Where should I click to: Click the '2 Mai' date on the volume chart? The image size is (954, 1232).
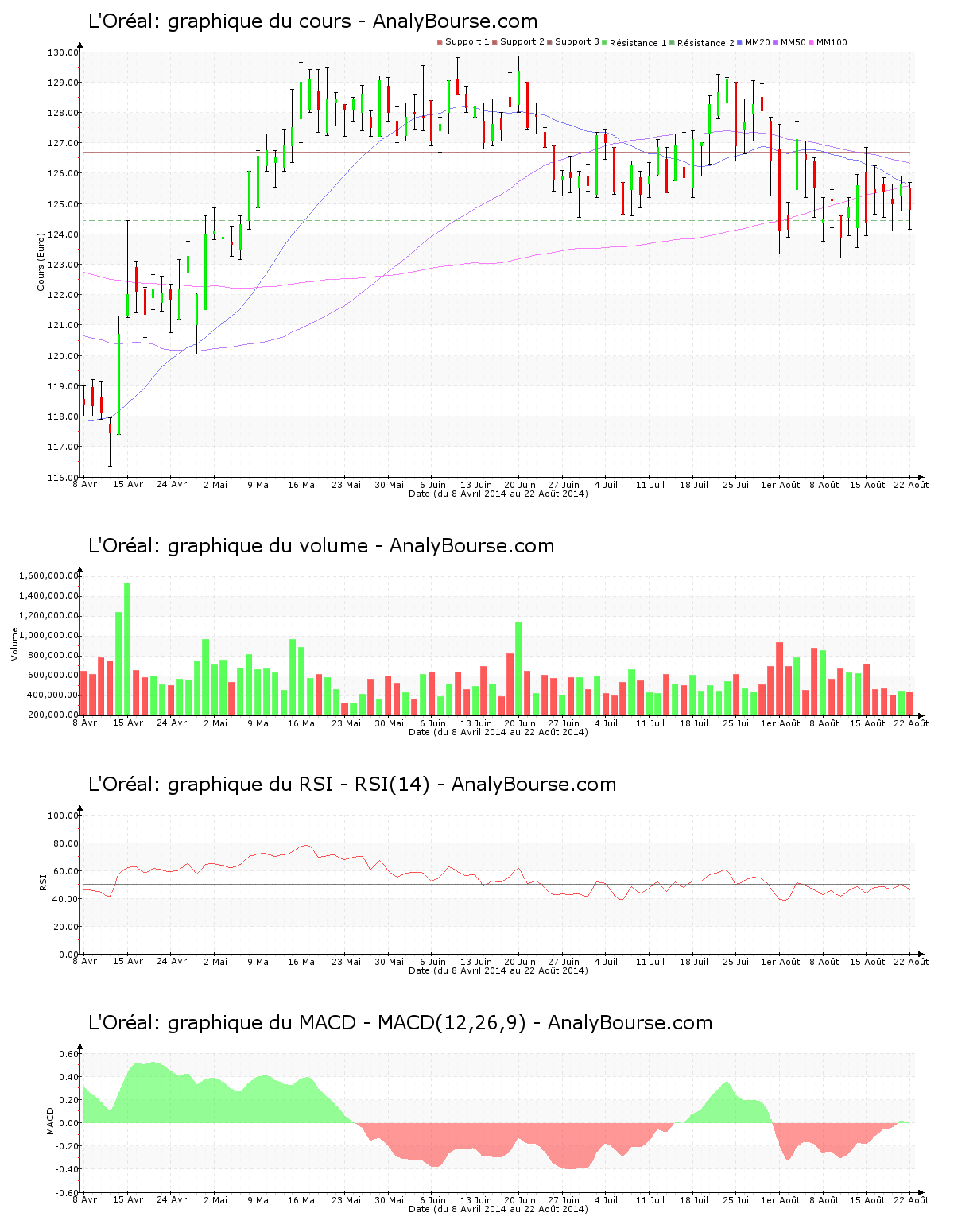215,723
